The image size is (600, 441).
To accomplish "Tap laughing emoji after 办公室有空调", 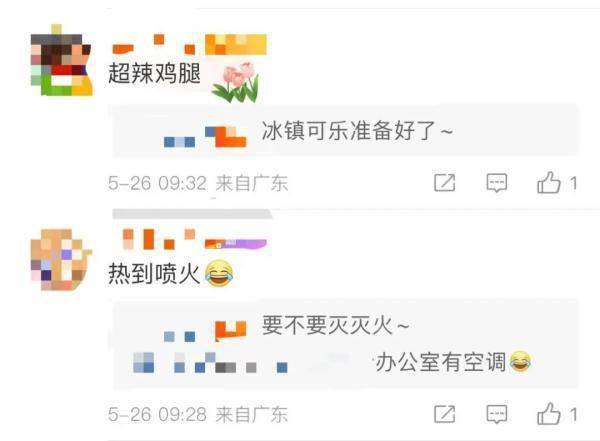I will click(x=521, y=361).
